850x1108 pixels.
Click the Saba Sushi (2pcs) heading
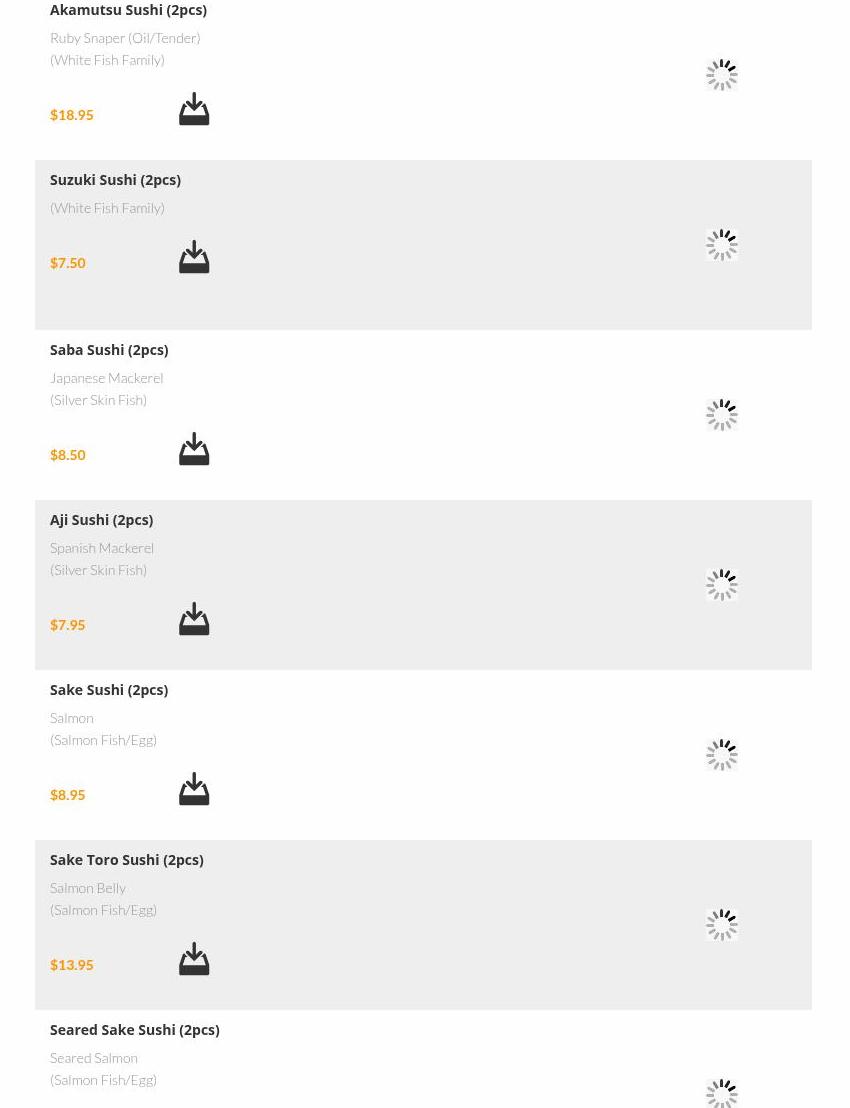[109, 350]
